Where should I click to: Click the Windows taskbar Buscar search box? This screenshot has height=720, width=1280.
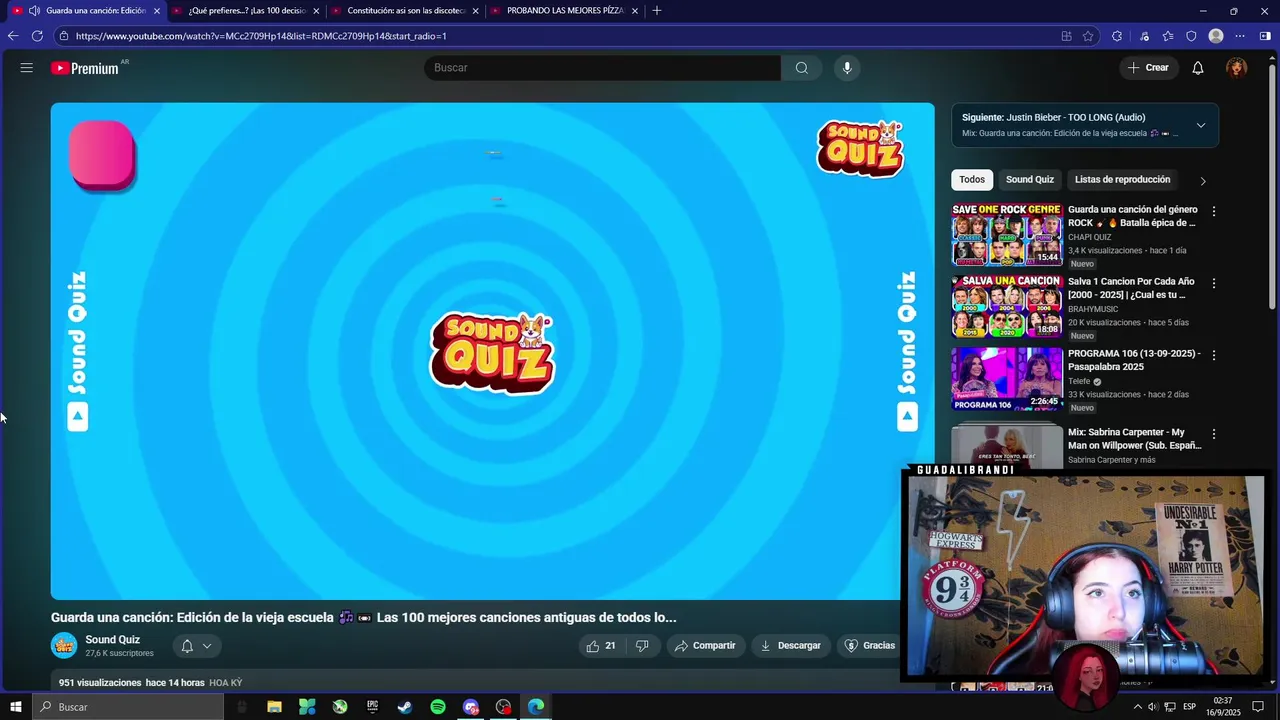[x=128, y=707]
